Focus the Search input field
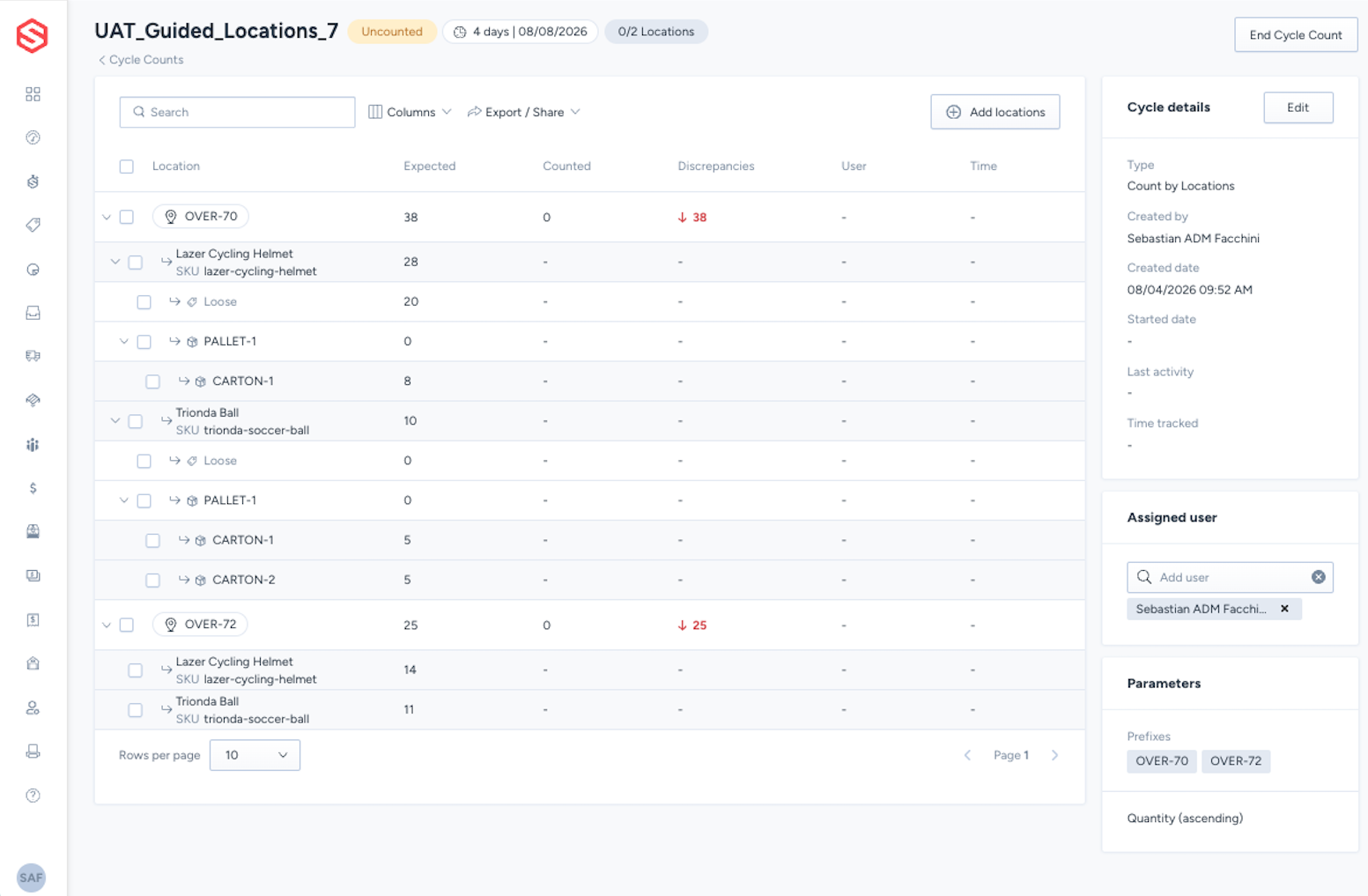 237,112
